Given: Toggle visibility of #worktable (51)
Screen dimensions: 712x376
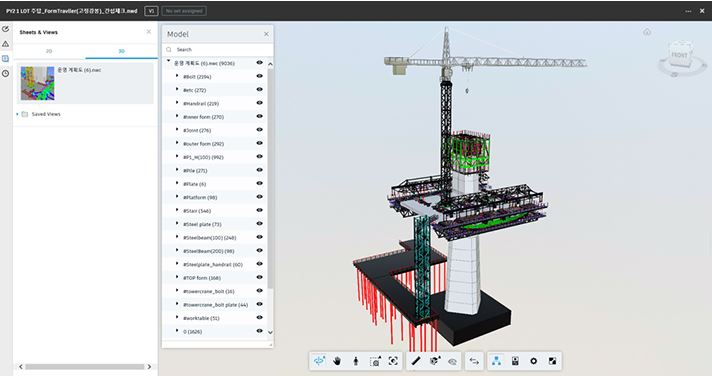Looking at the screenshot, I should click(x=260, y=317).
